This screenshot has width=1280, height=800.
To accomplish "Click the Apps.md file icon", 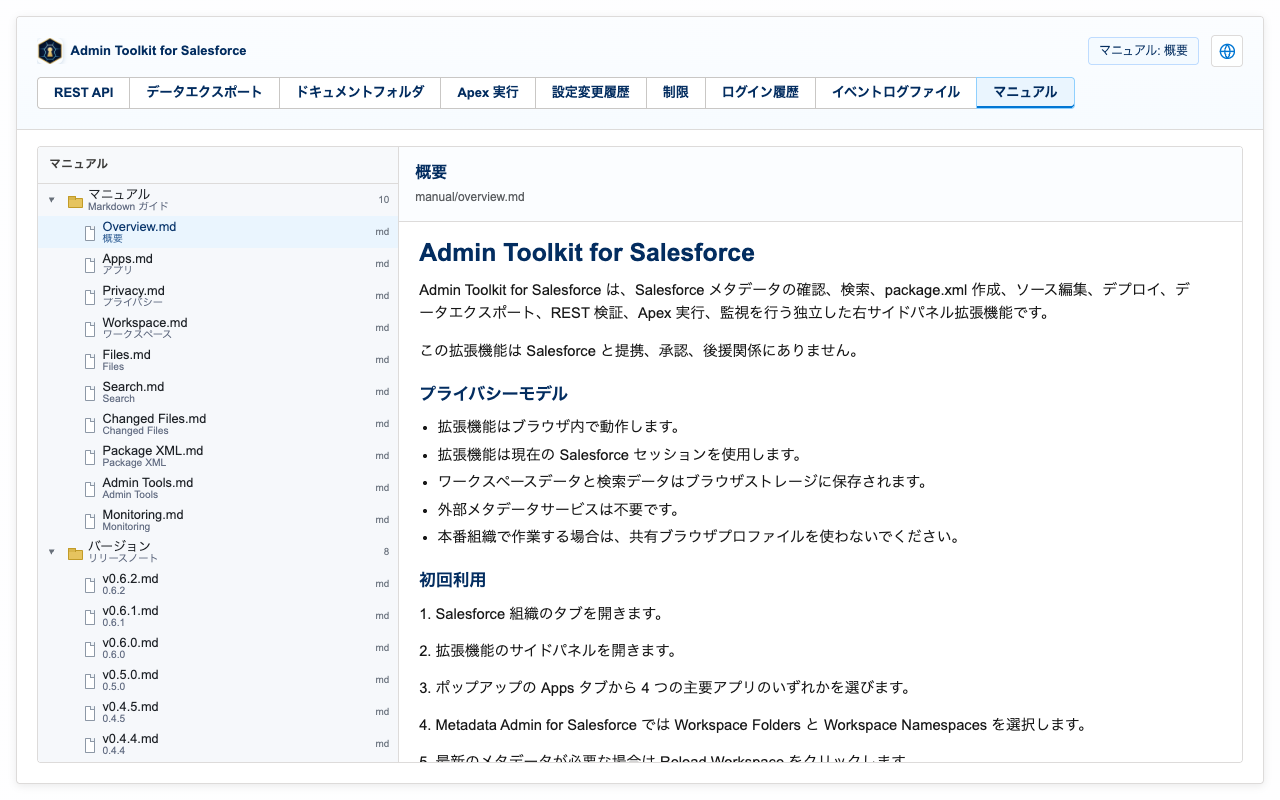I will (90, 264).
